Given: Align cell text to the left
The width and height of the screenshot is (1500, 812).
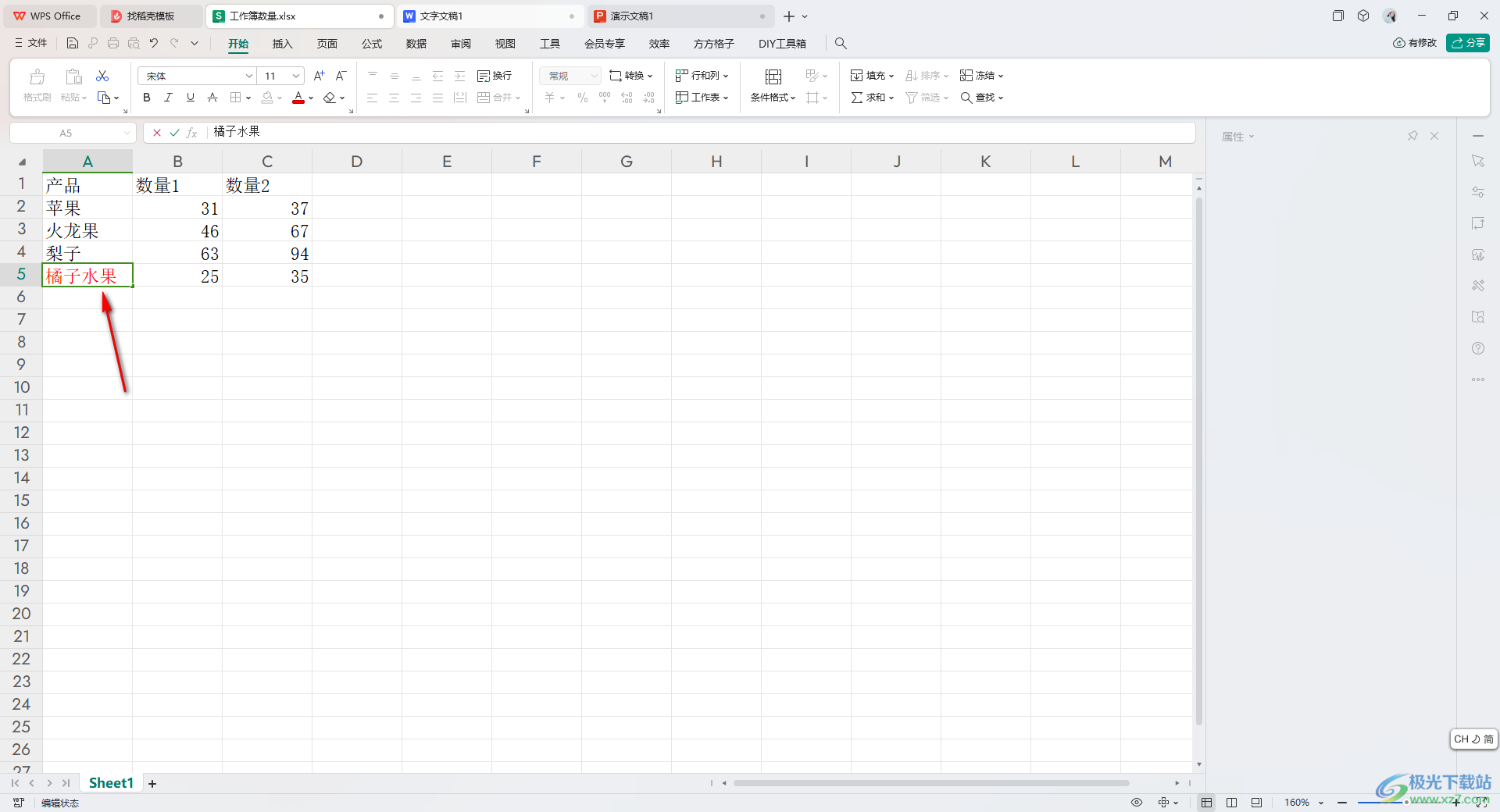Looking at the screenshot, I should tap(373, 98).
